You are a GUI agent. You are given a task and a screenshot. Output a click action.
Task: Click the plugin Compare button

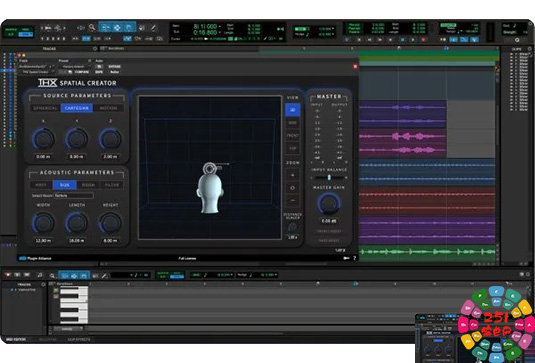[82, 72]
